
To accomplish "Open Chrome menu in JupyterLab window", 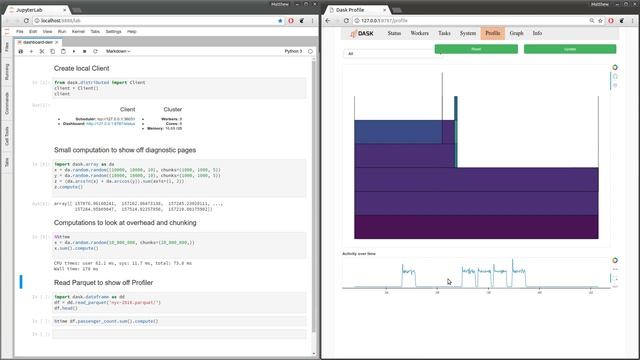I will 313,20.
